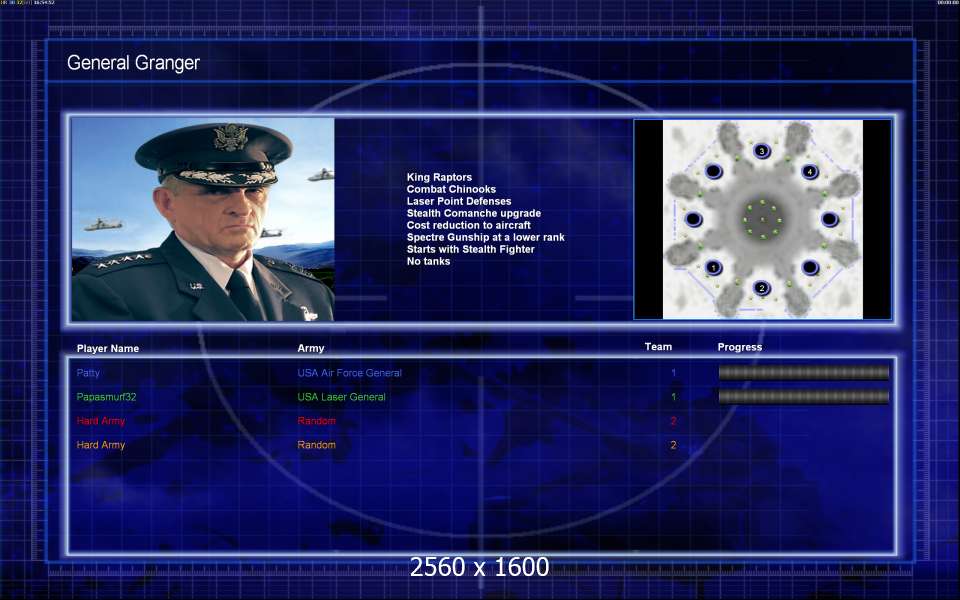Select start position 4 on the map
Viewport: 960px width, 600px height.
pos(810,171)
